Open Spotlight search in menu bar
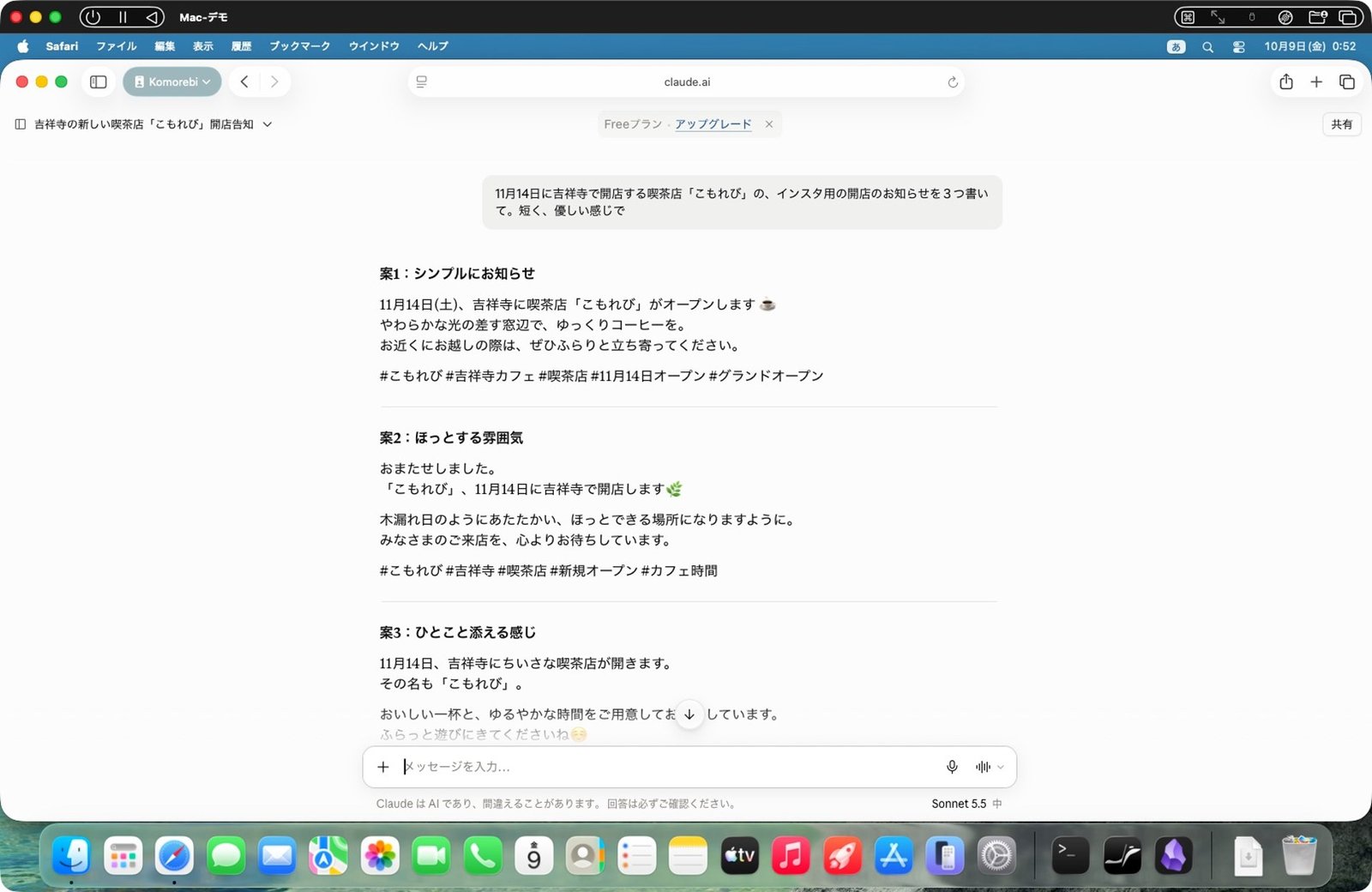 click(x=1207, y=47)
